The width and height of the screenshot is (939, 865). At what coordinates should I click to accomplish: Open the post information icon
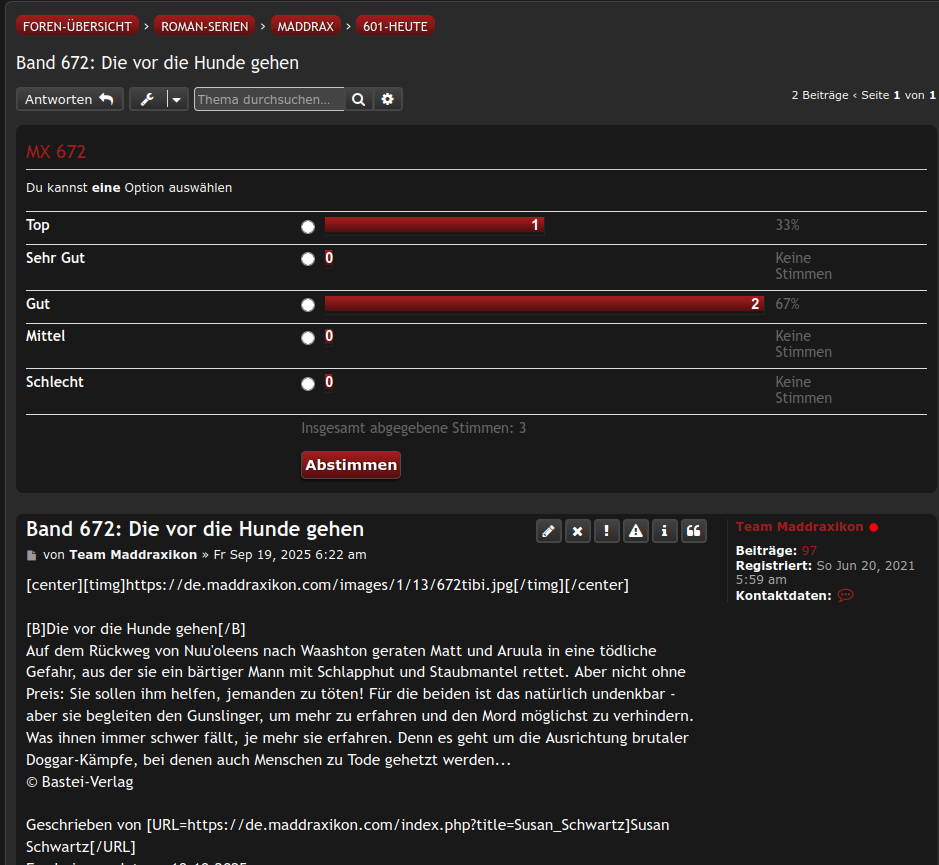click(x=665, y=531)
